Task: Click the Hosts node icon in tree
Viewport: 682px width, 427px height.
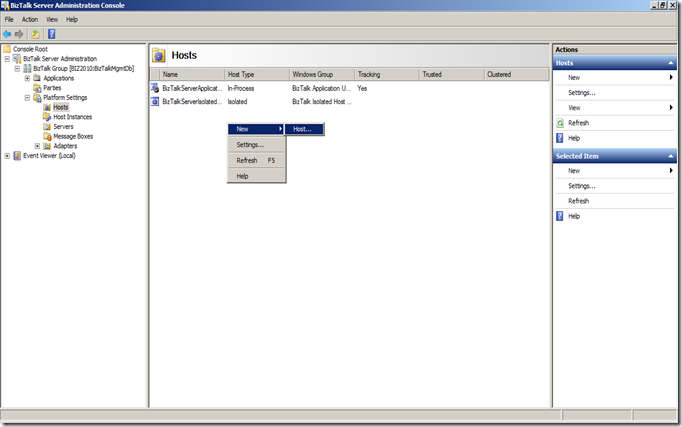Action: pos(47,107)
